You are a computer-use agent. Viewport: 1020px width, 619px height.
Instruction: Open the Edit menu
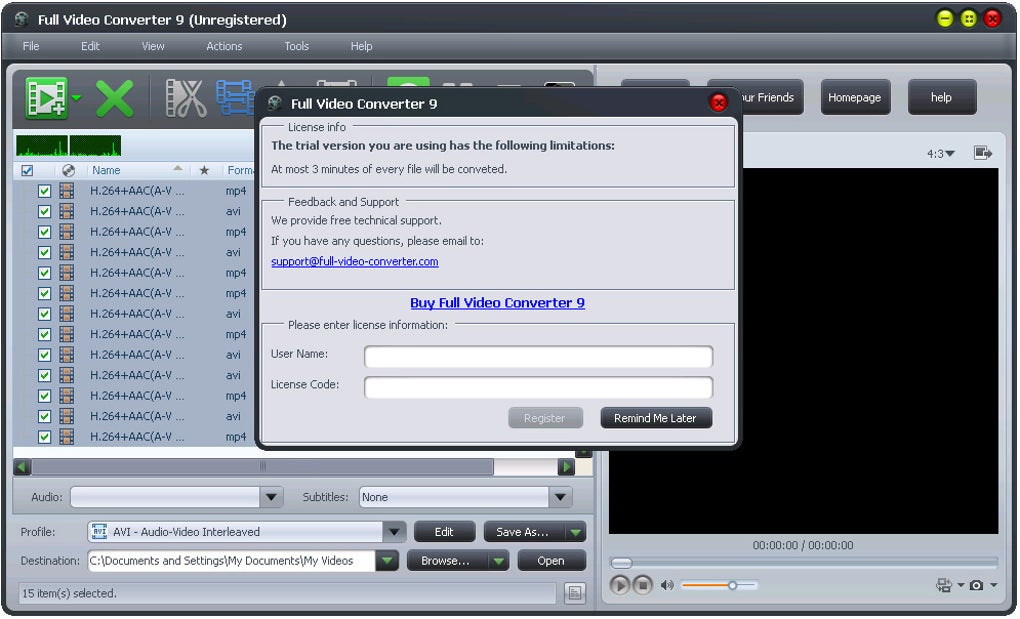pos(90,46)
